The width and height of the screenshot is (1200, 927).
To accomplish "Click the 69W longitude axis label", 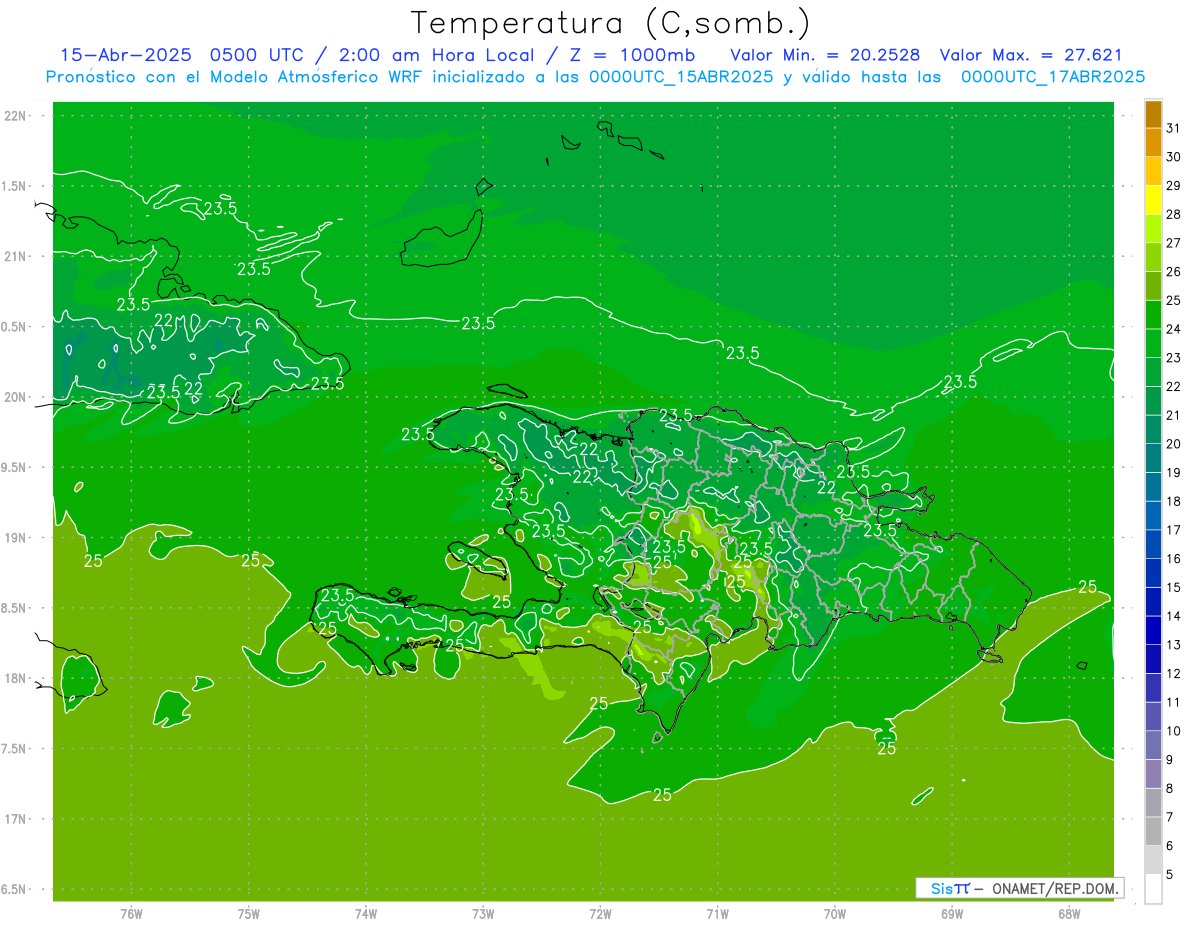I will coord(952,914).
